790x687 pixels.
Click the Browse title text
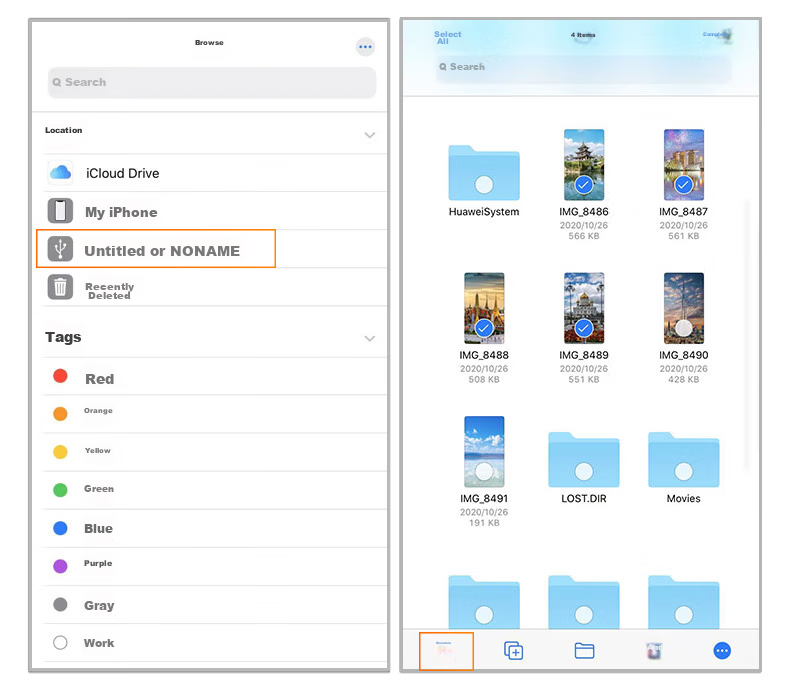(x=209, y=42)
